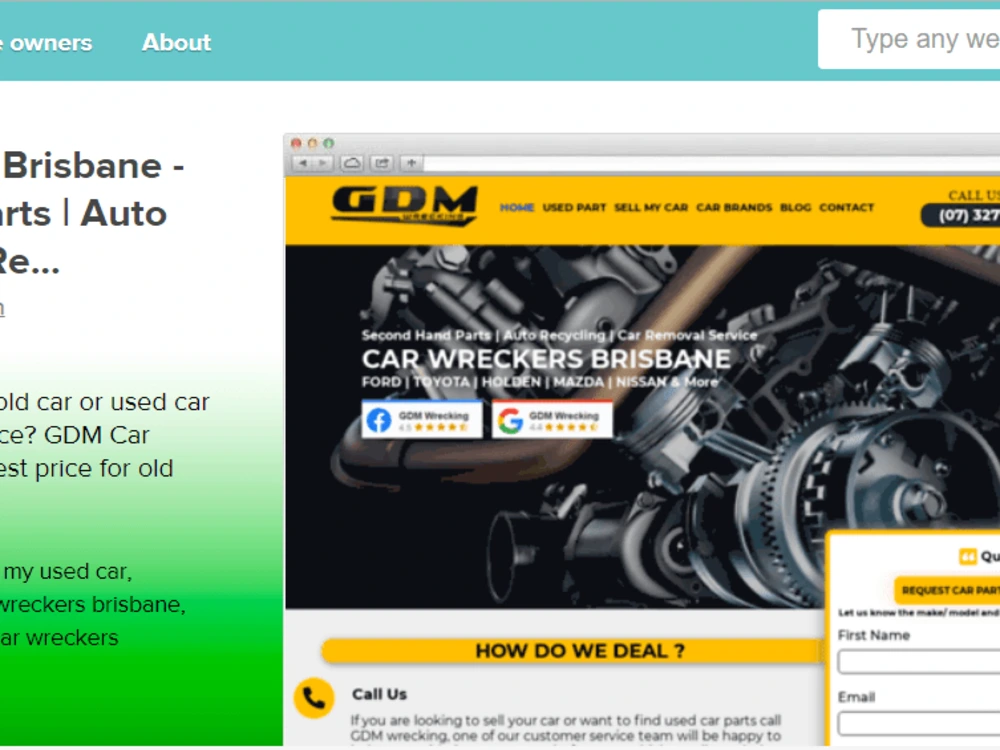Screen dimensions: 1000x750
Task: Click the 'CALL US' label
Action: pyautogui.click(x=974, y=195)
